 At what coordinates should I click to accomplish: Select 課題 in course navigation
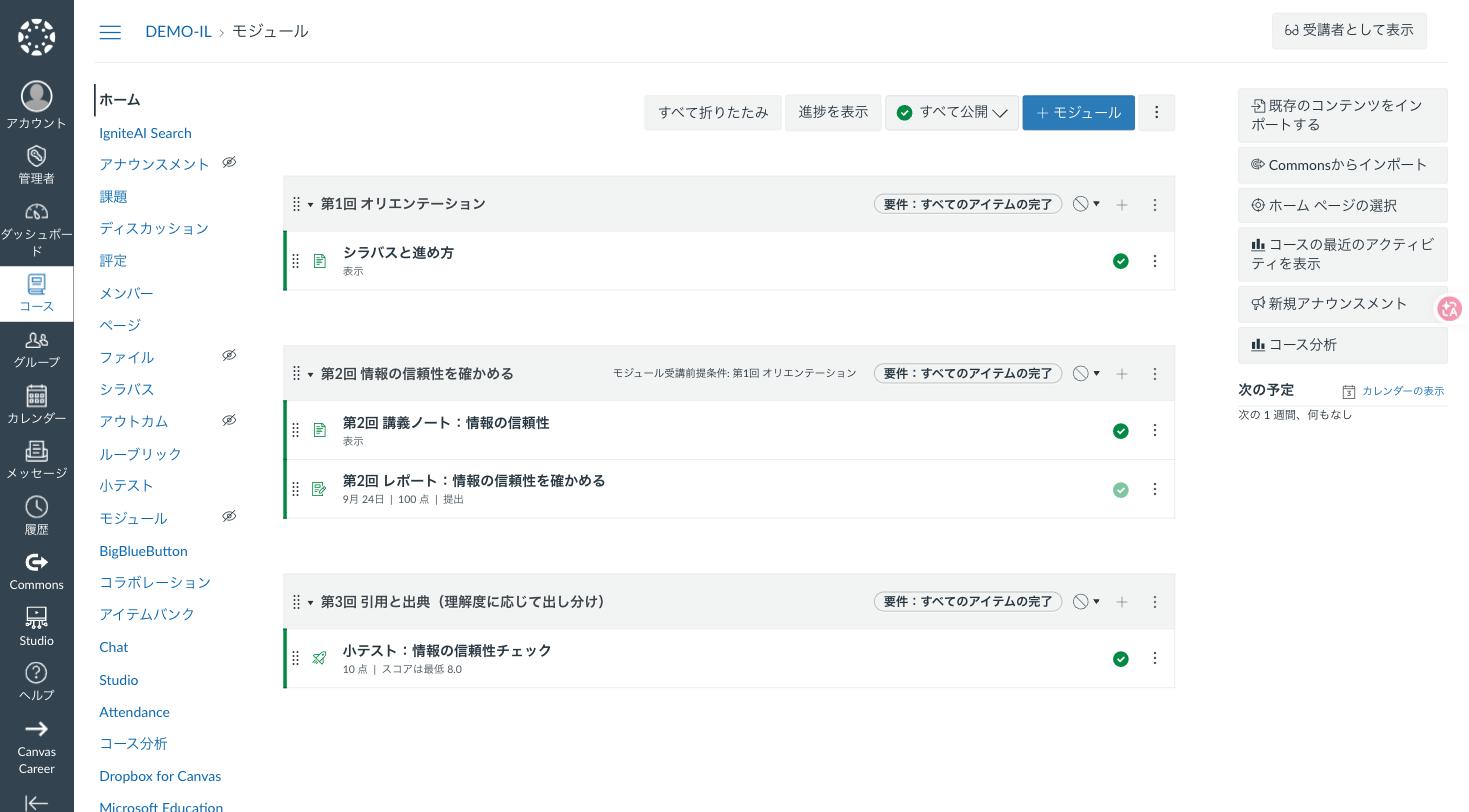(x=113, y=197)
